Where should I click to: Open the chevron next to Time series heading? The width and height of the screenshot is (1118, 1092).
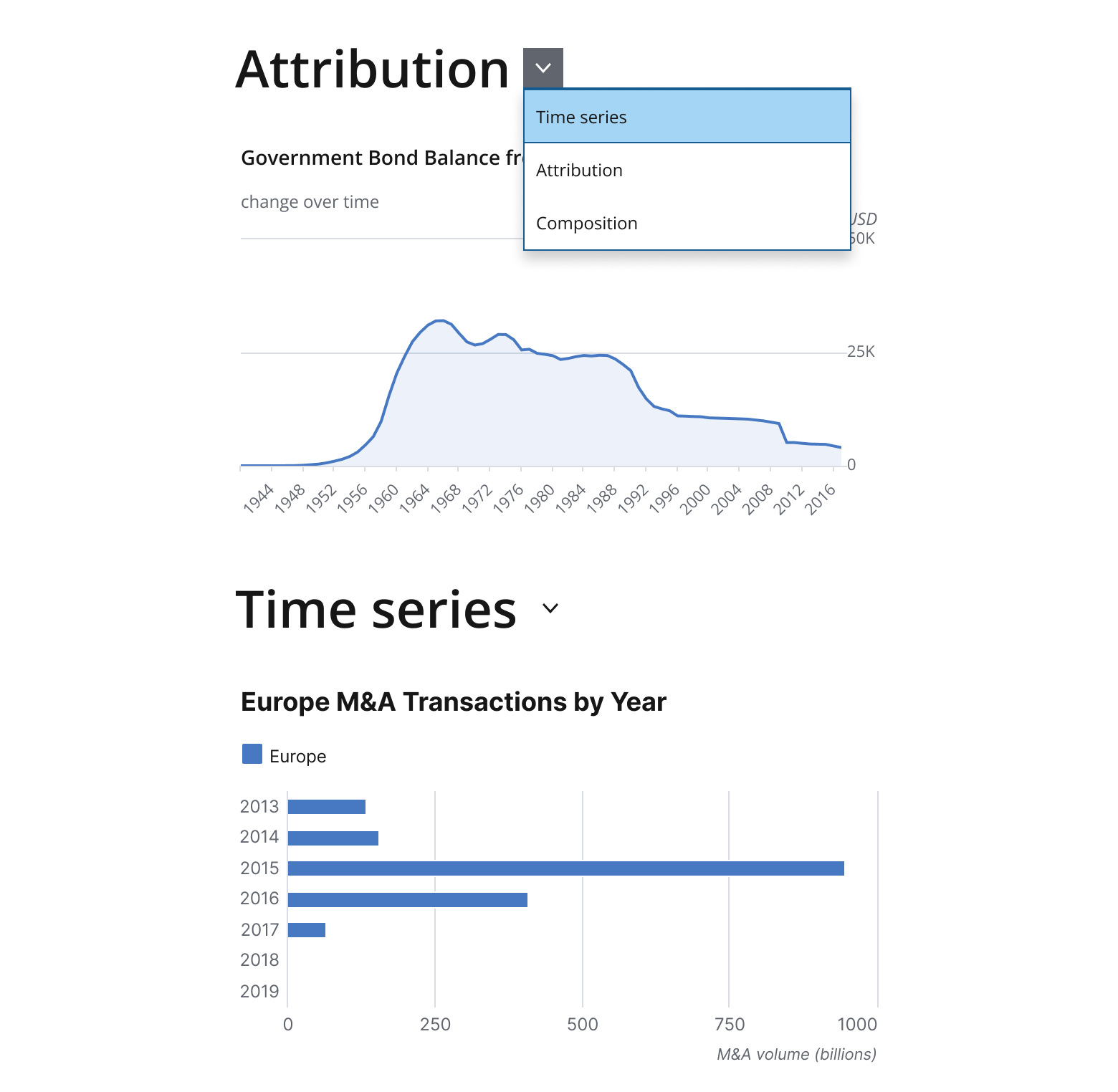point(550,609)
